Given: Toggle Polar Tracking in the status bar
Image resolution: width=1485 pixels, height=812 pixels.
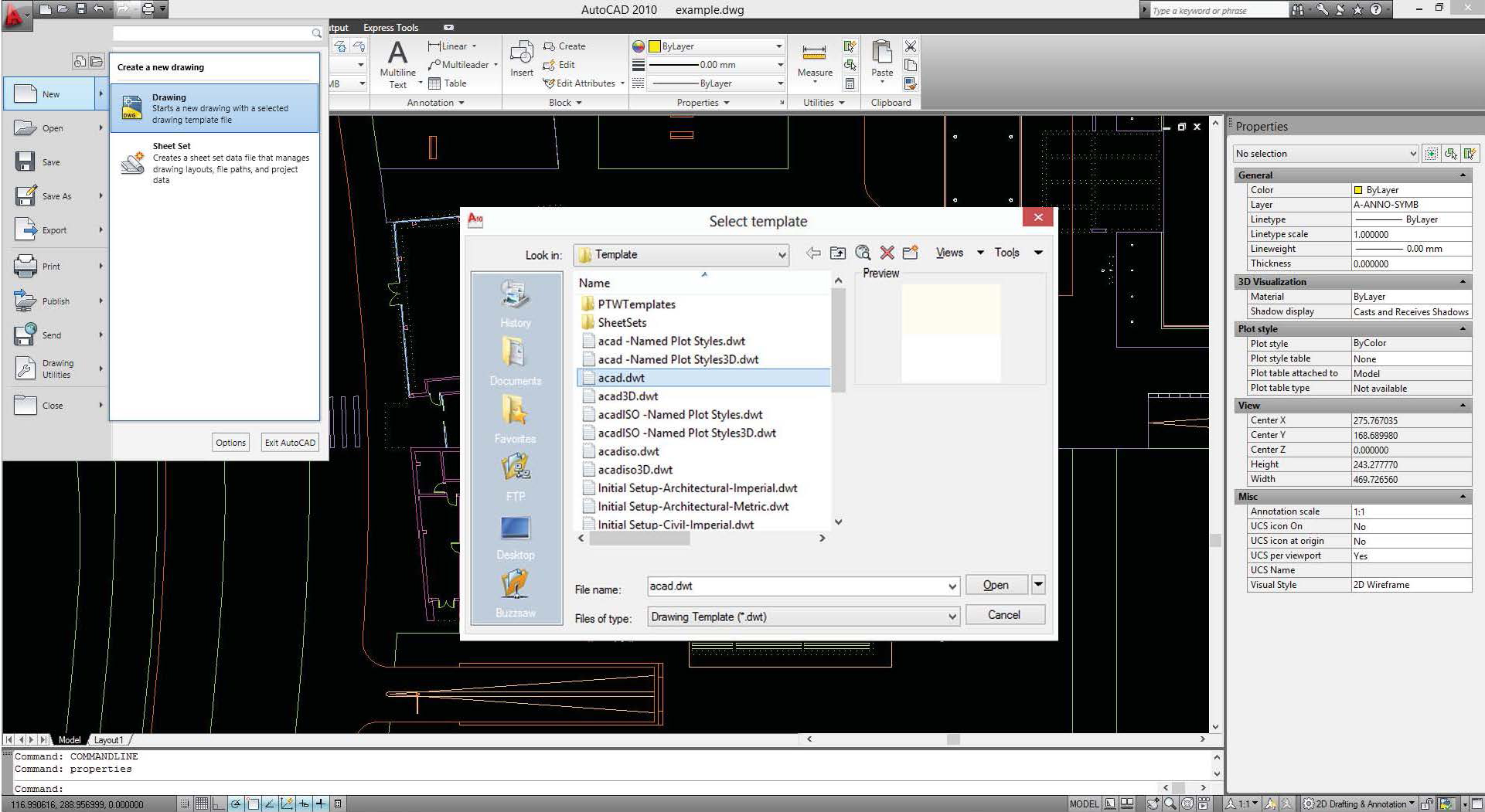Looking at the screenshot, I should pyautogui.click(x=236, y=804).
